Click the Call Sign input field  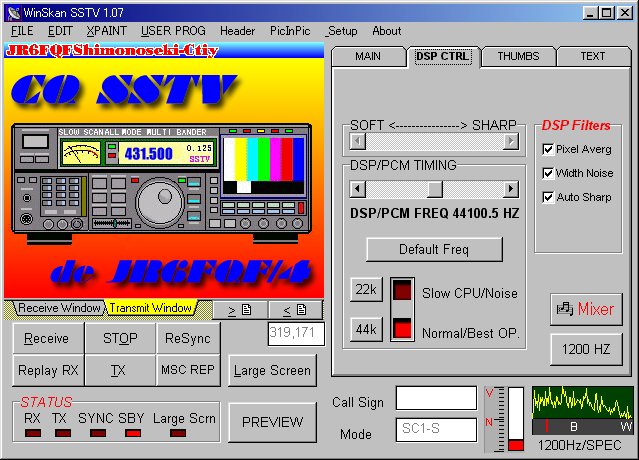pos(436,398)
